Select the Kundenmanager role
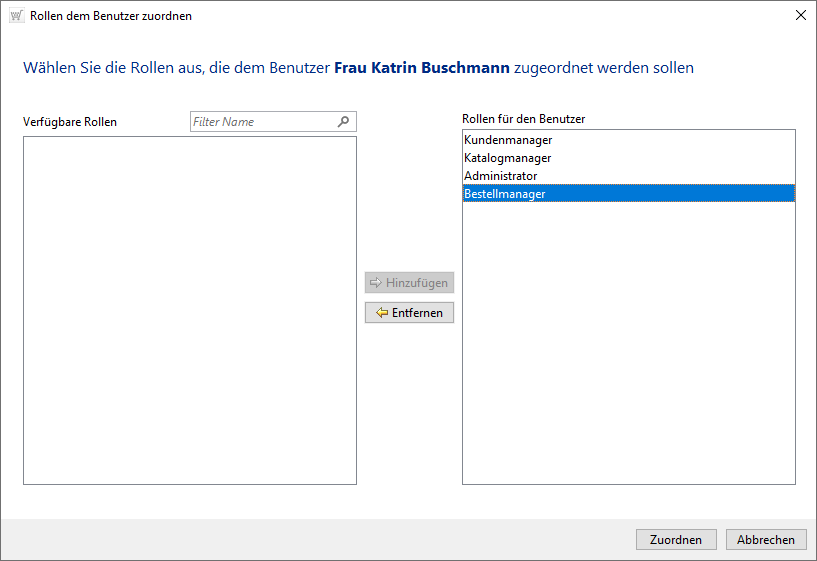817x561 pixels. click(508, 140)
